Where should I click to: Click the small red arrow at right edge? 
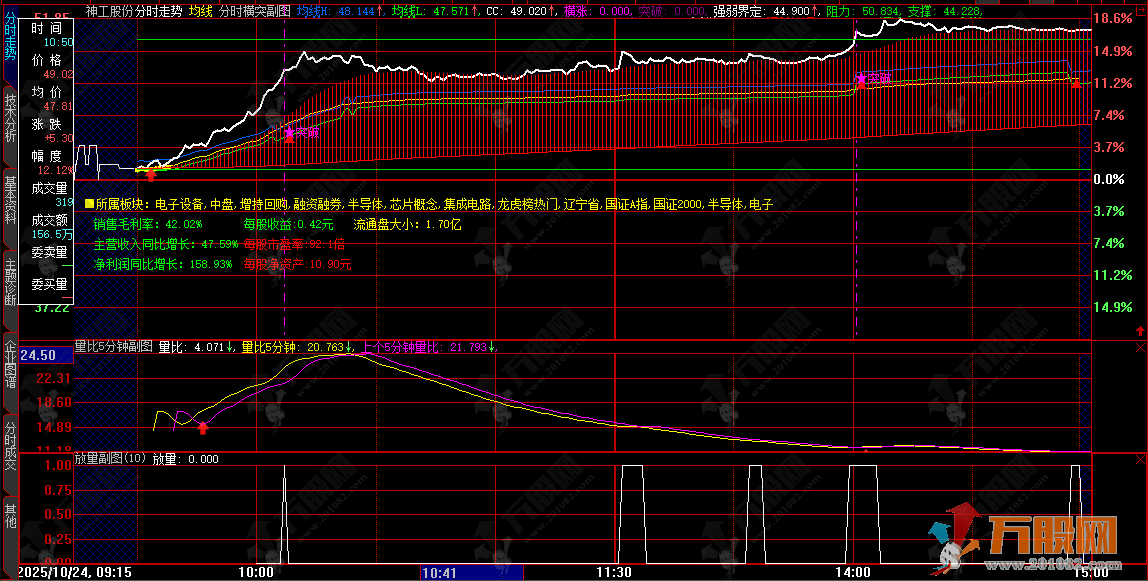(x=1141, y=328)
